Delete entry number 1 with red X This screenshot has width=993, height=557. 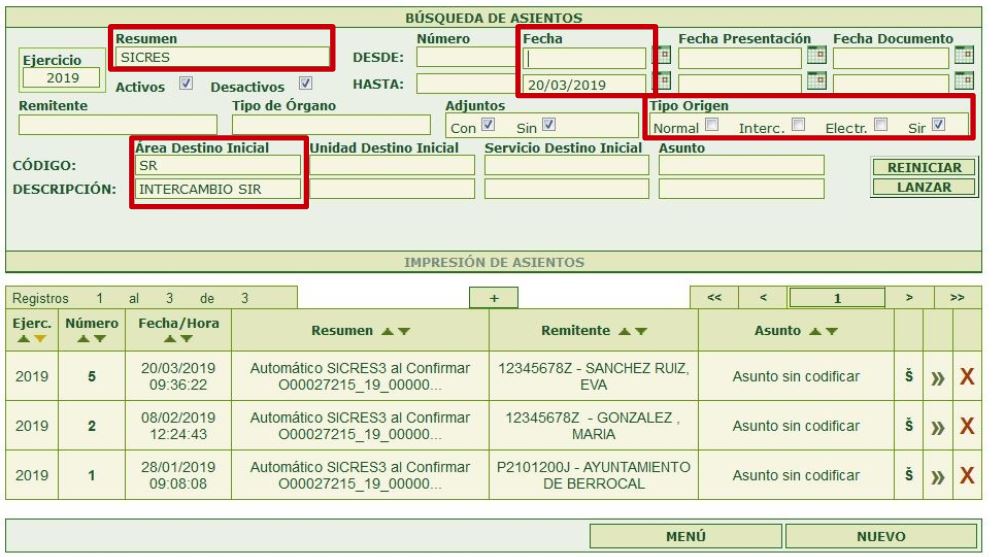coord(967,476)
